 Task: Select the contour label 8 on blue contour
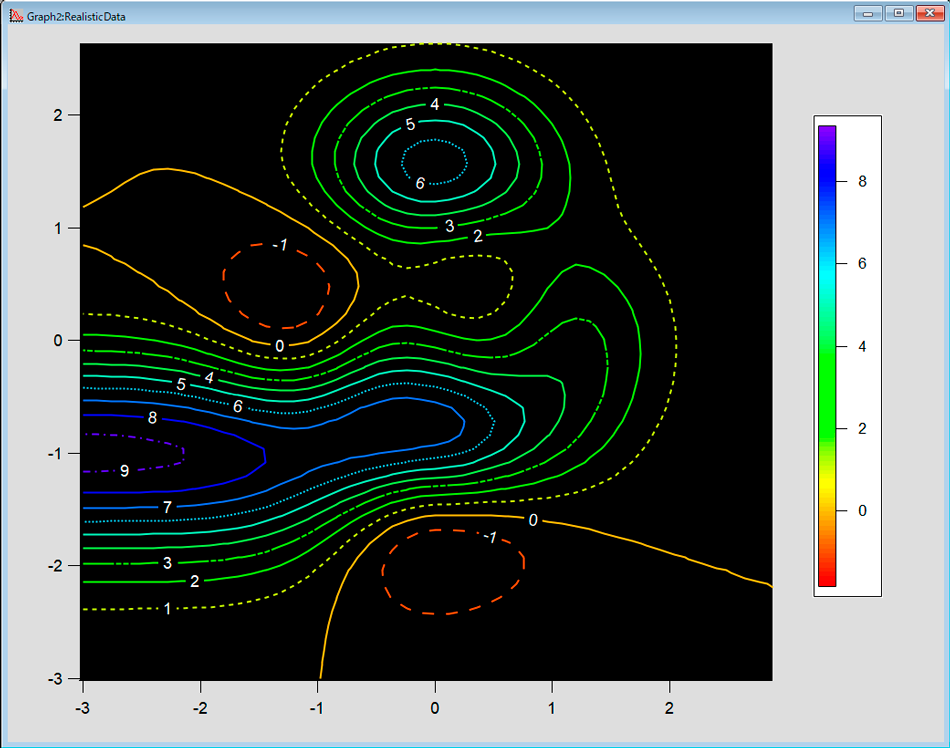tap(153, 418)
